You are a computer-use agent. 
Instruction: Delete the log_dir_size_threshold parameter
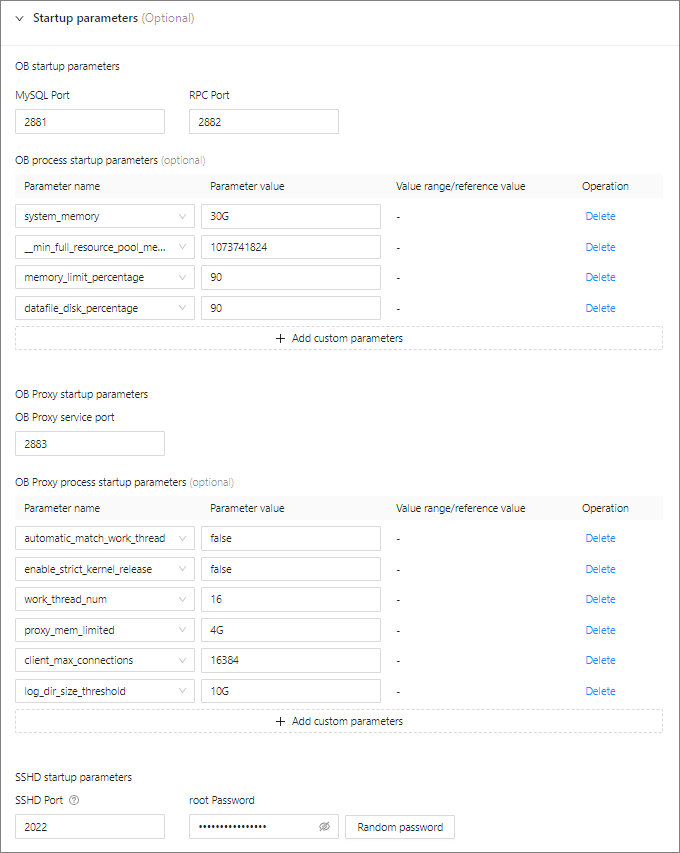[600, 691]
